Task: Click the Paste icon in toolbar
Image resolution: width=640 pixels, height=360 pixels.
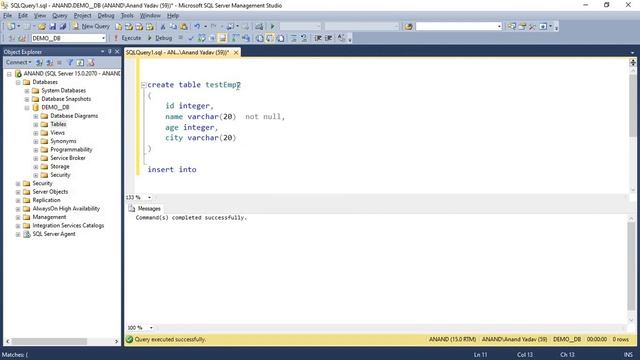Action: pos(184,27)
